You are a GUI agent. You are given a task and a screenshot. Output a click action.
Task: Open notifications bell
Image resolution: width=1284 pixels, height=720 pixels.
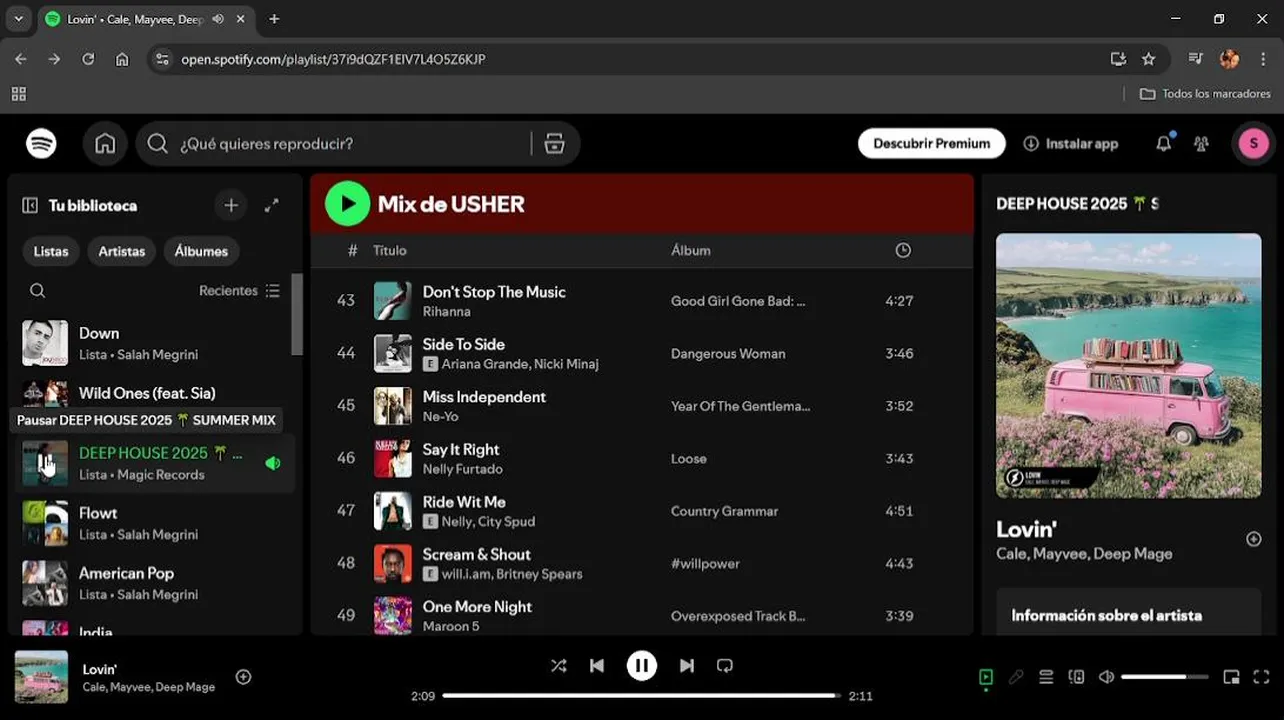[1163, 144]
